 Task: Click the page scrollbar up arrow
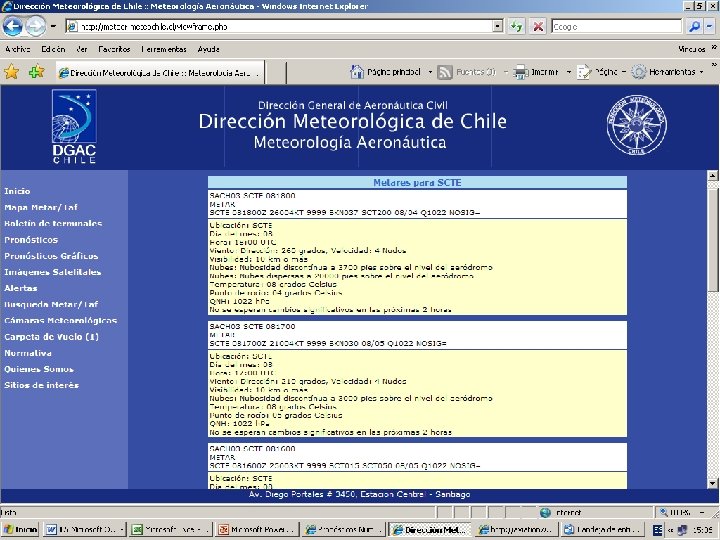(712, 175)
